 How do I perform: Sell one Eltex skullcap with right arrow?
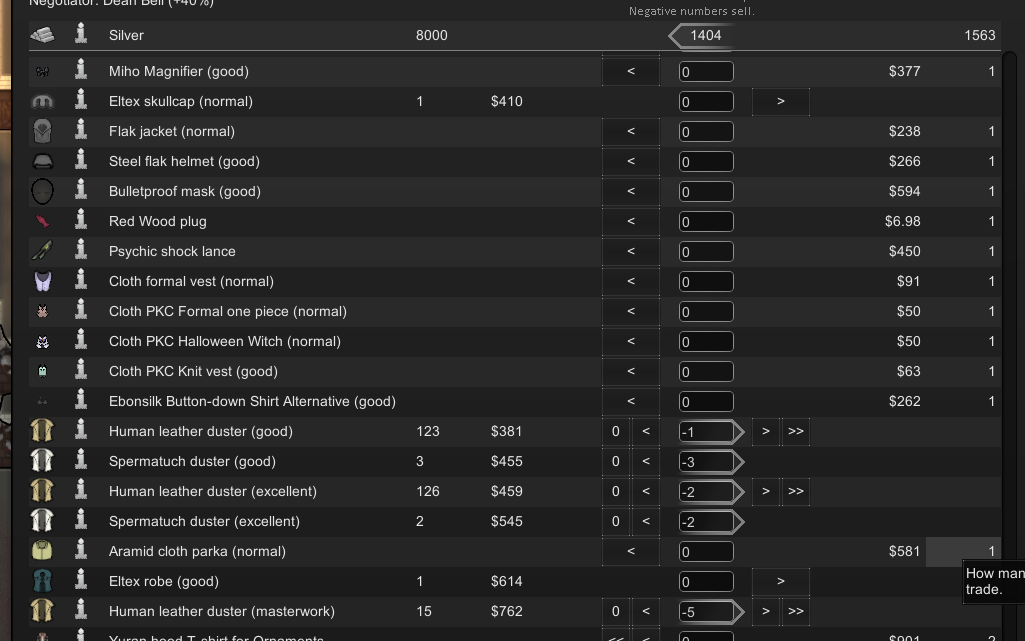[781, 101]
